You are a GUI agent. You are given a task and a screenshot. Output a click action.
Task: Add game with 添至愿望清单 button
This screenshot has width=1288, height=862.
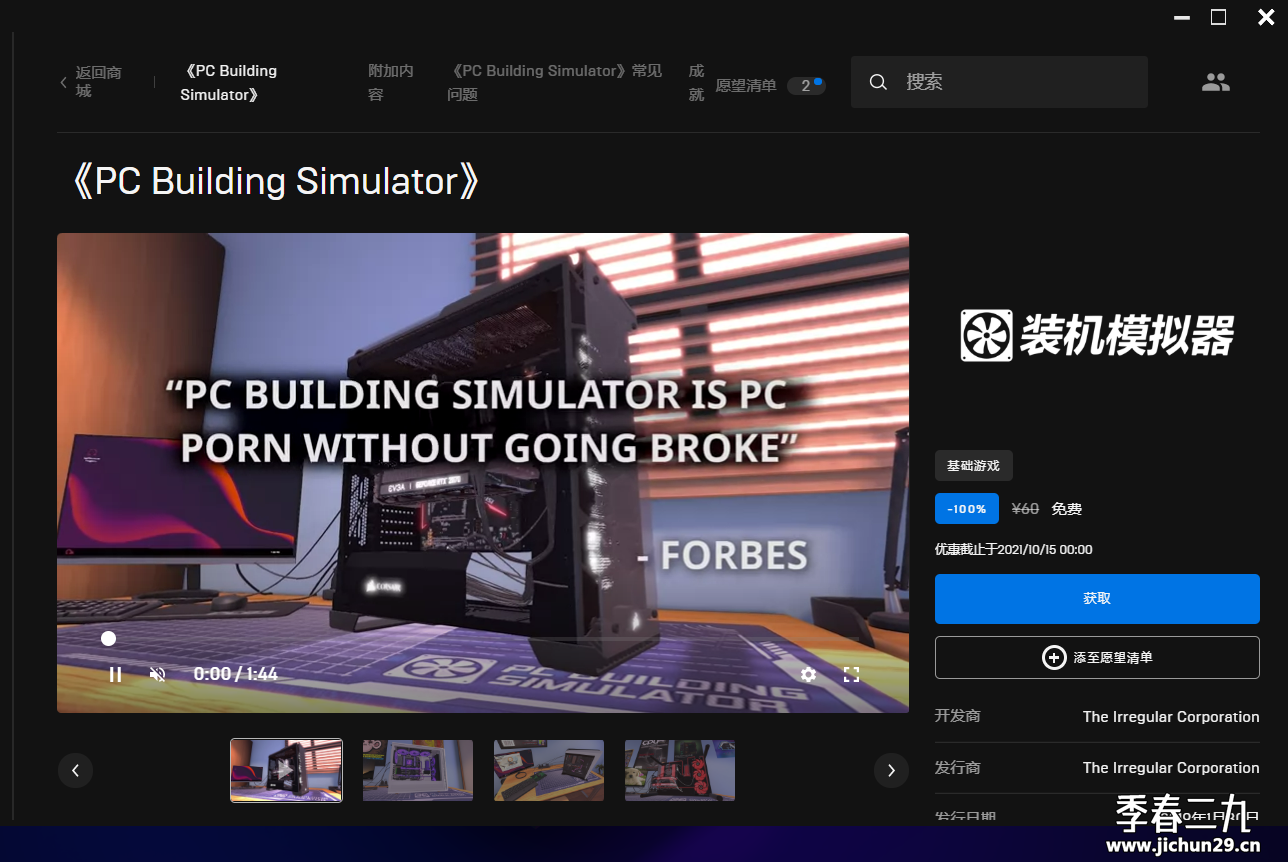click(1097, 657)
